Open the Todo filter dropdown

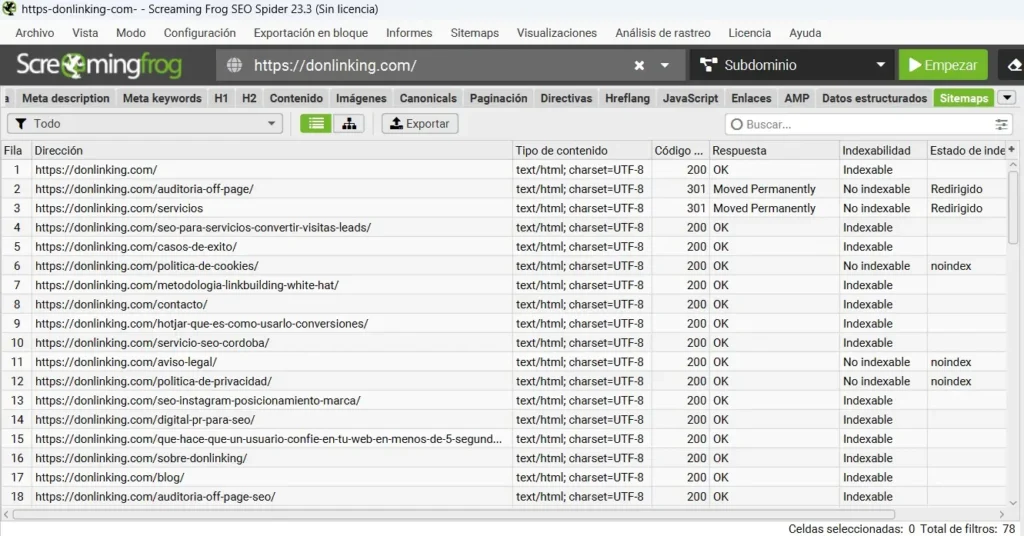[145, 123]
